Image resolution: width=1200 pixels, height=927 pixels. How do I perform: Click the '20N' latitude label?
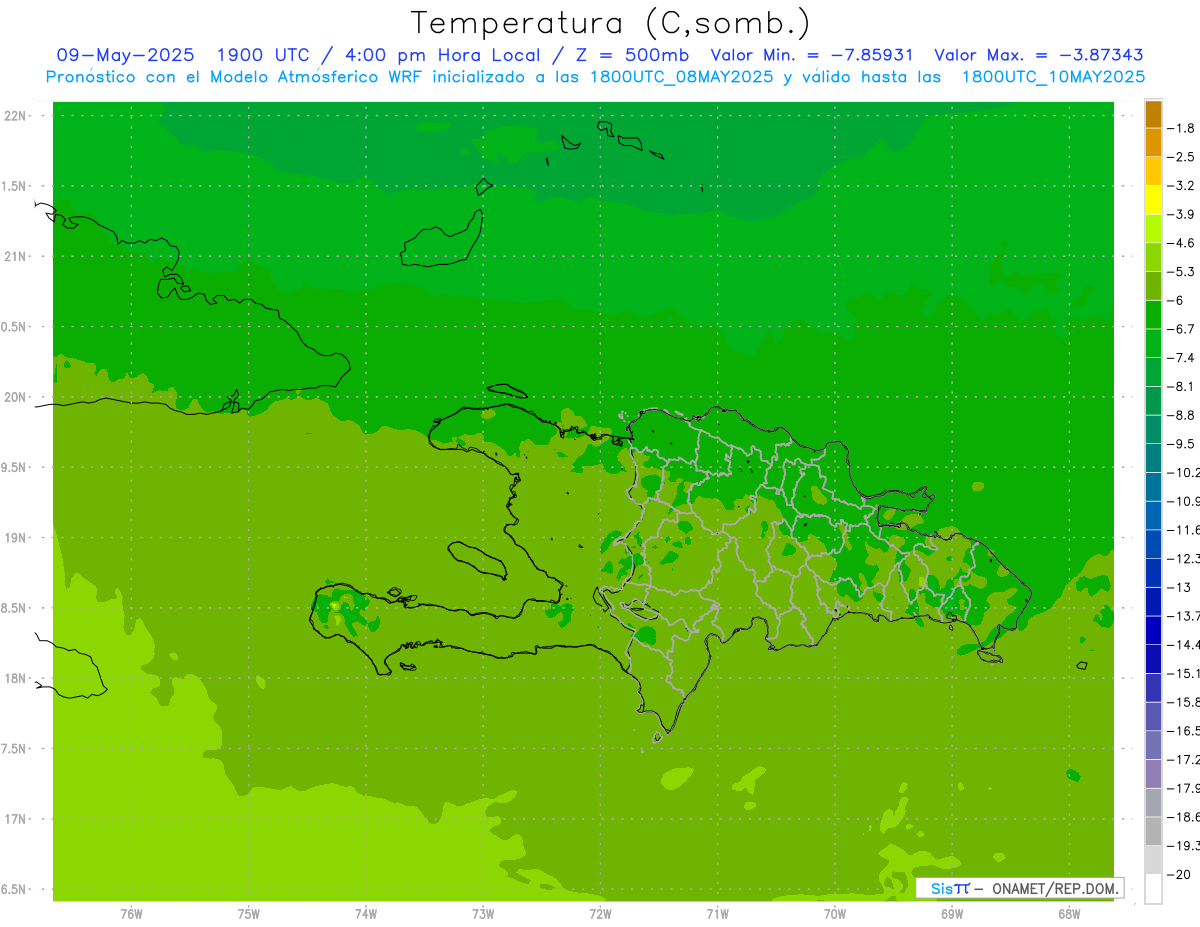click(17, 397)
